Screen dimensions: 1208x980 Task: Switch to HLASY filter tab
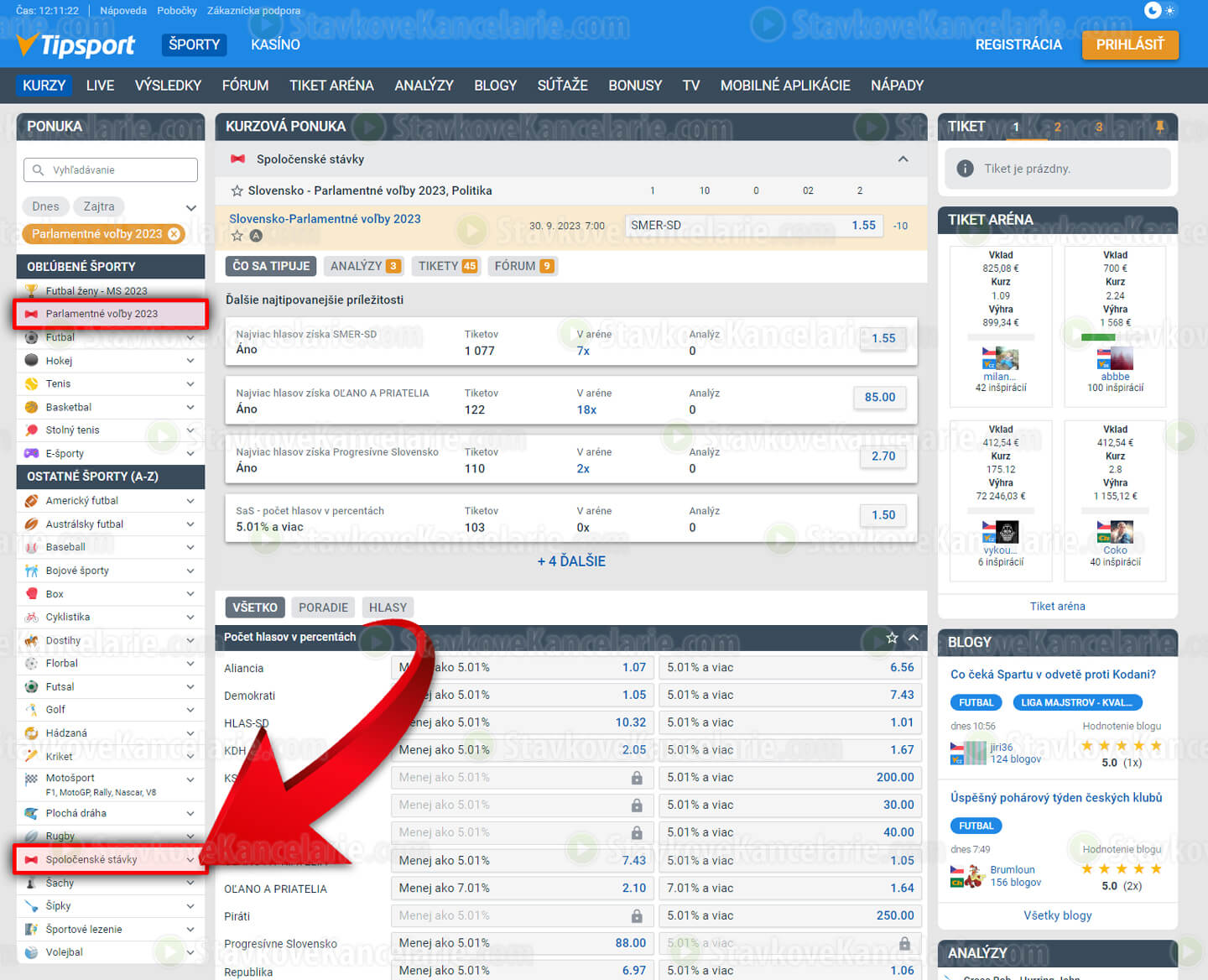[388, 607]
